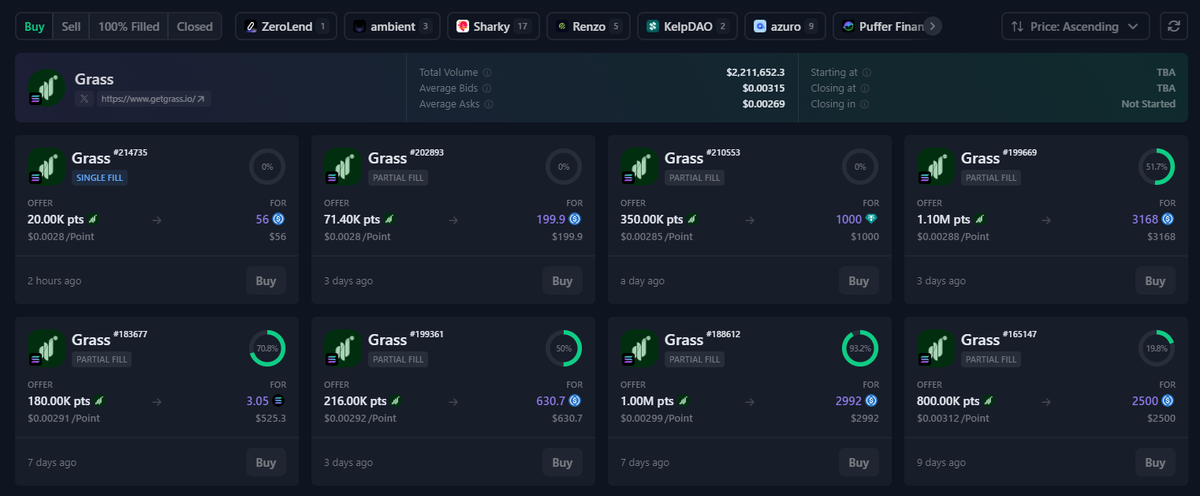Click the Grass logo on offer #165147
The height and width of the screenshot is (496, 1200).
pyautogui.click(x=936, y=348)
